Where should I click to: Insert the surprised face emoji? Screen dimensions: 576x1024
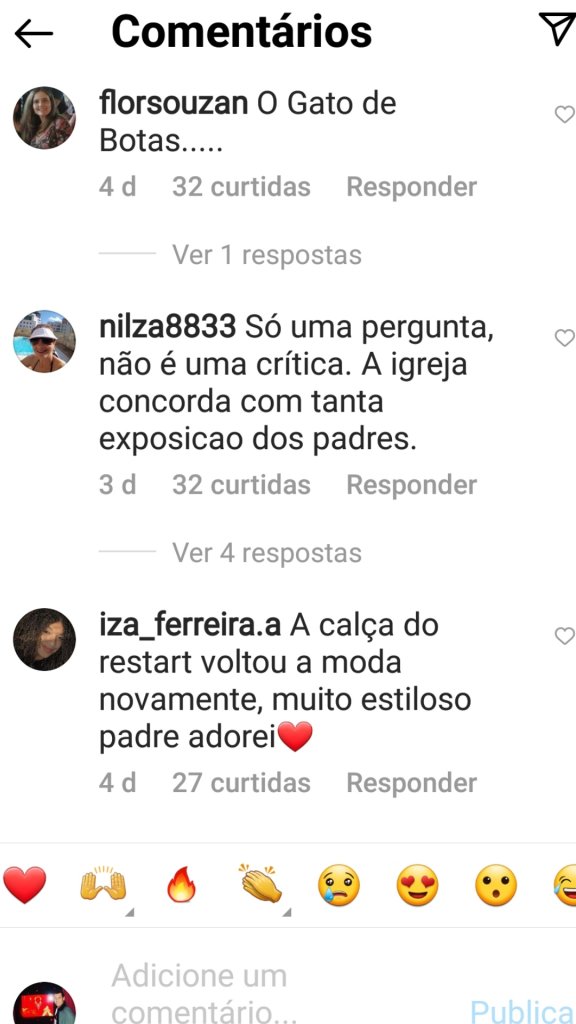pyautogui.click(x=496, y=886)
